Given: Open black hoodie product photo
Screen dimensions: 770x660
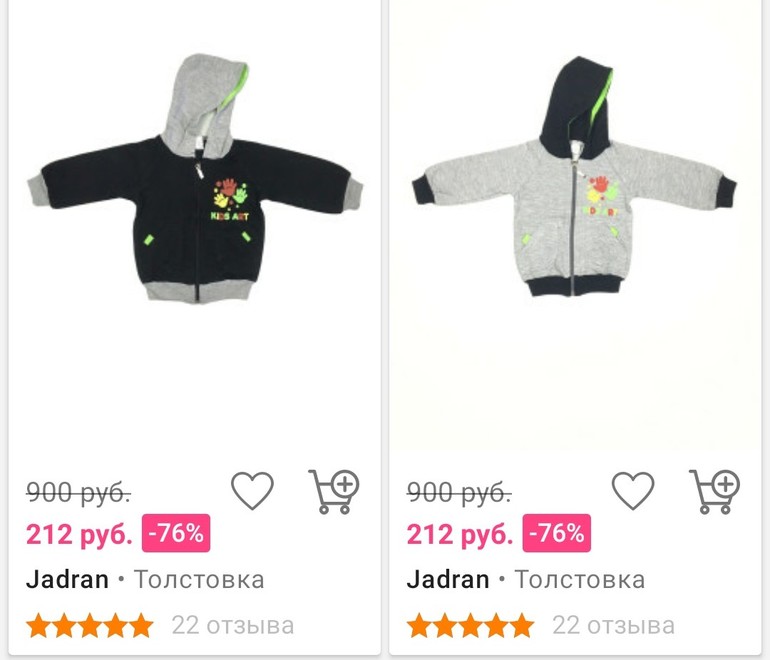Looking at the screenshot, I should pos(195,179).
